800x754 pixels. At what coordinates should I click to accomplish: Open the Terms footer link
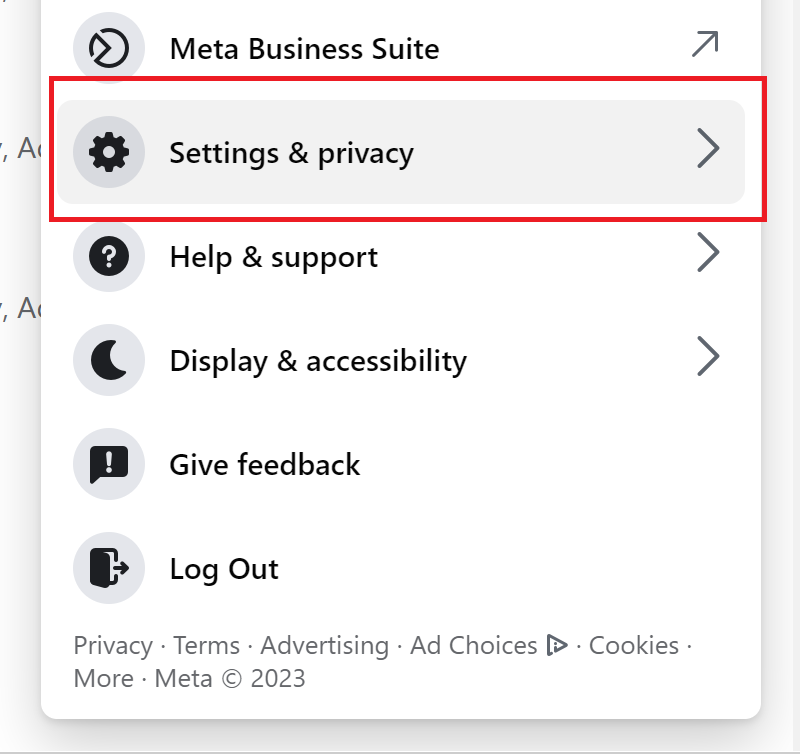coord(207,645)
